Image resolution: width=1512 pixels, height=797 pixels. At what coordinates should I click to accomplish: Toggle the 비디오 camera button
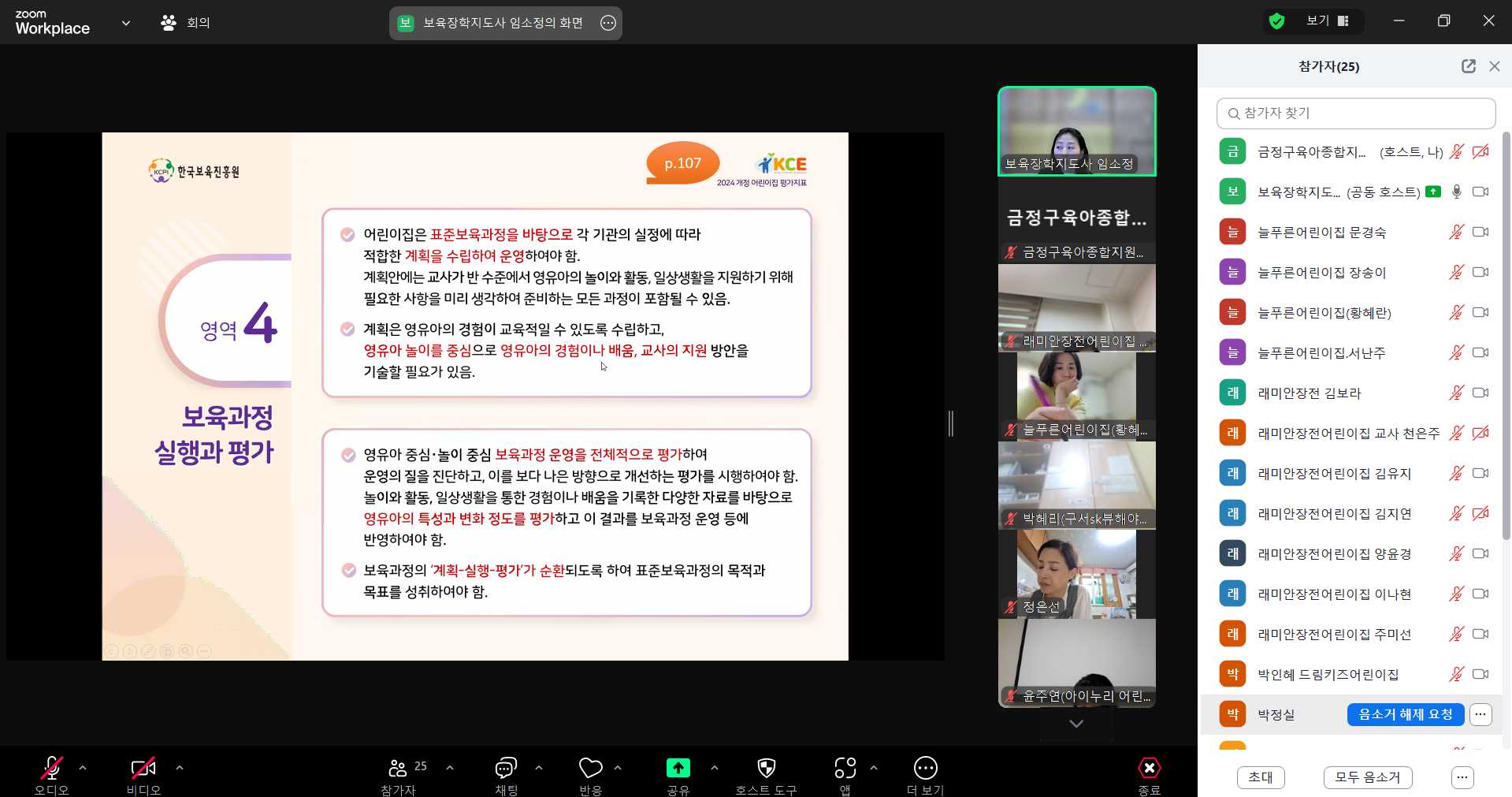[x=143, y=768]
